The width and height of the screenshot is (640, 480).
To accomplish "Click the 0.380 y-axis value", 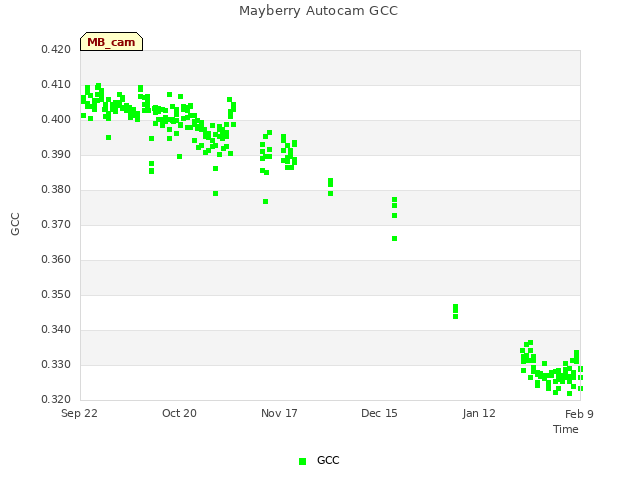I will 56,189.
